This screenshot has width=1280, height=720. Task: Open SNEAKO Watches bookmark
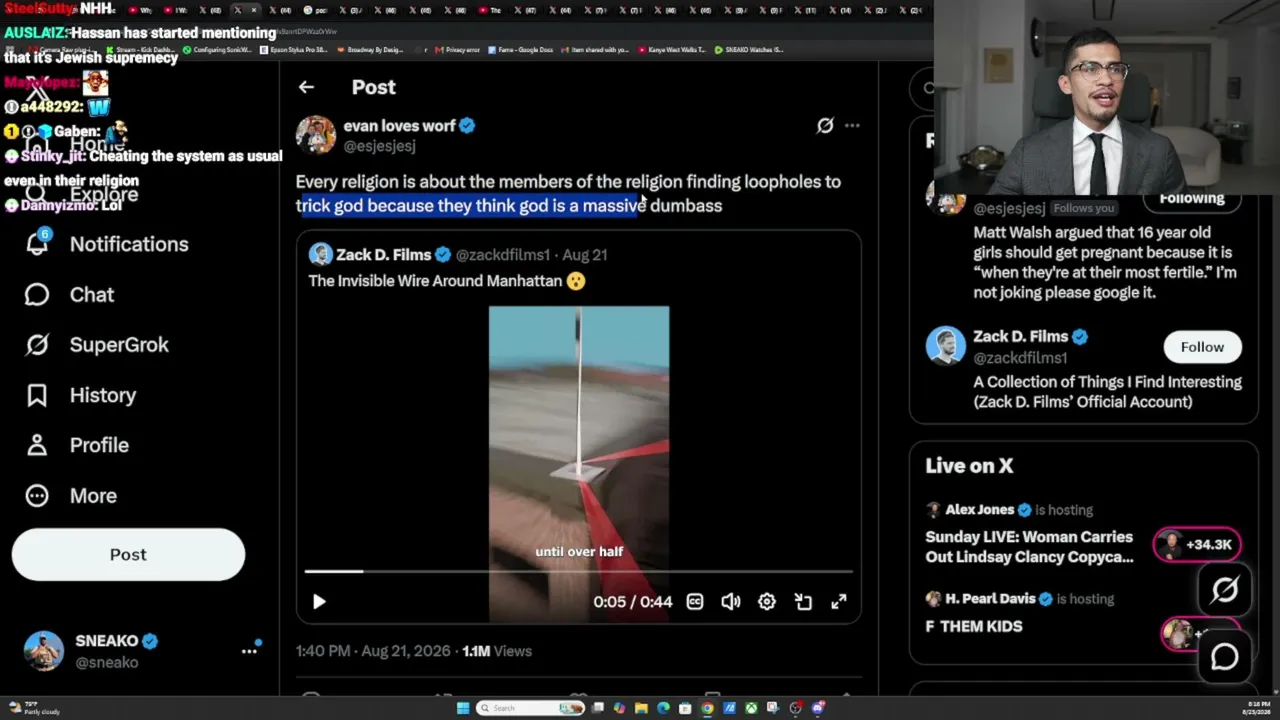coord(749,49)
